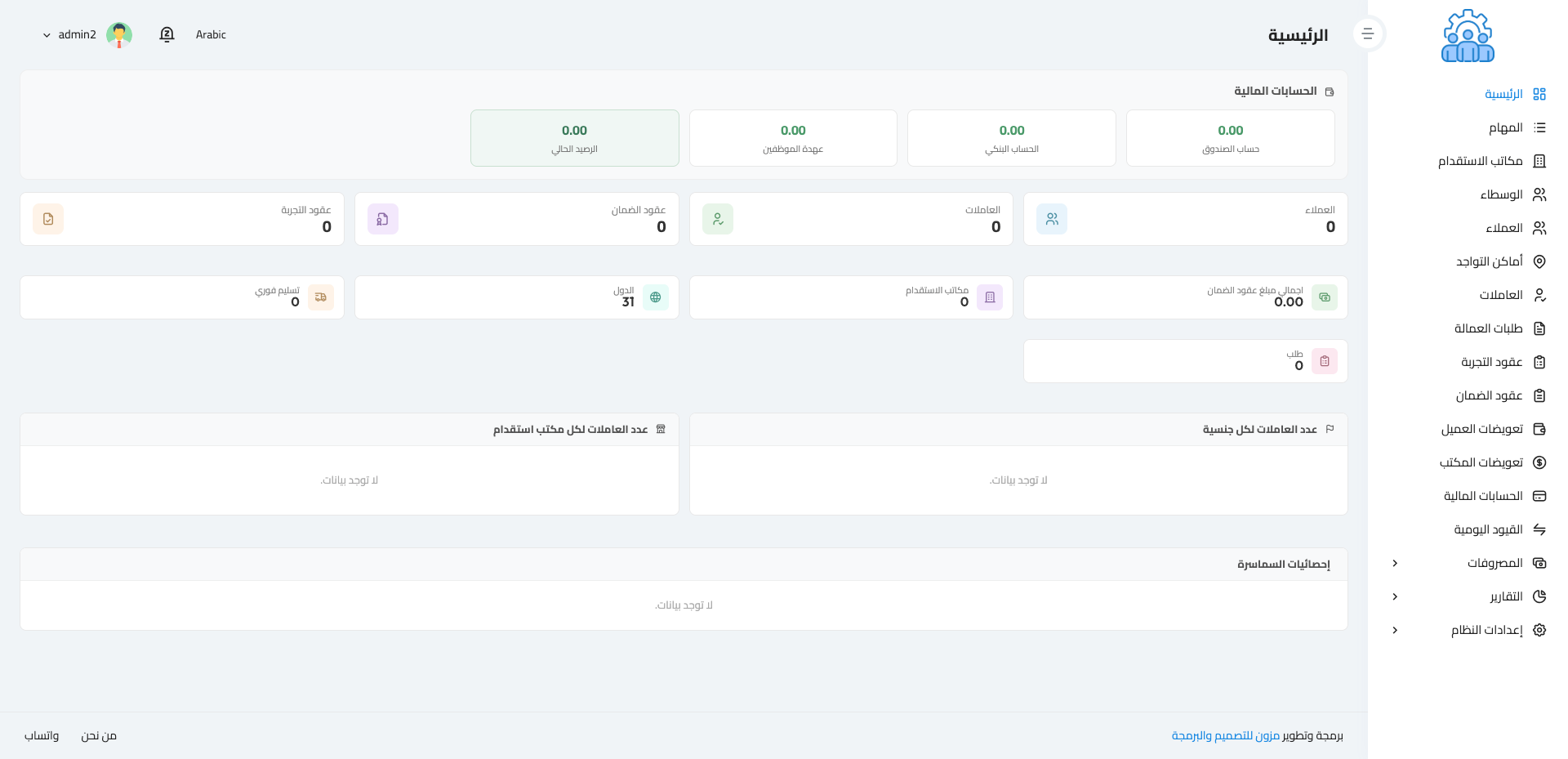Expand the إعدادات النظام submenu chevron
Image resolution: width=1568 pixels, height=759 pixels.
1395,630
